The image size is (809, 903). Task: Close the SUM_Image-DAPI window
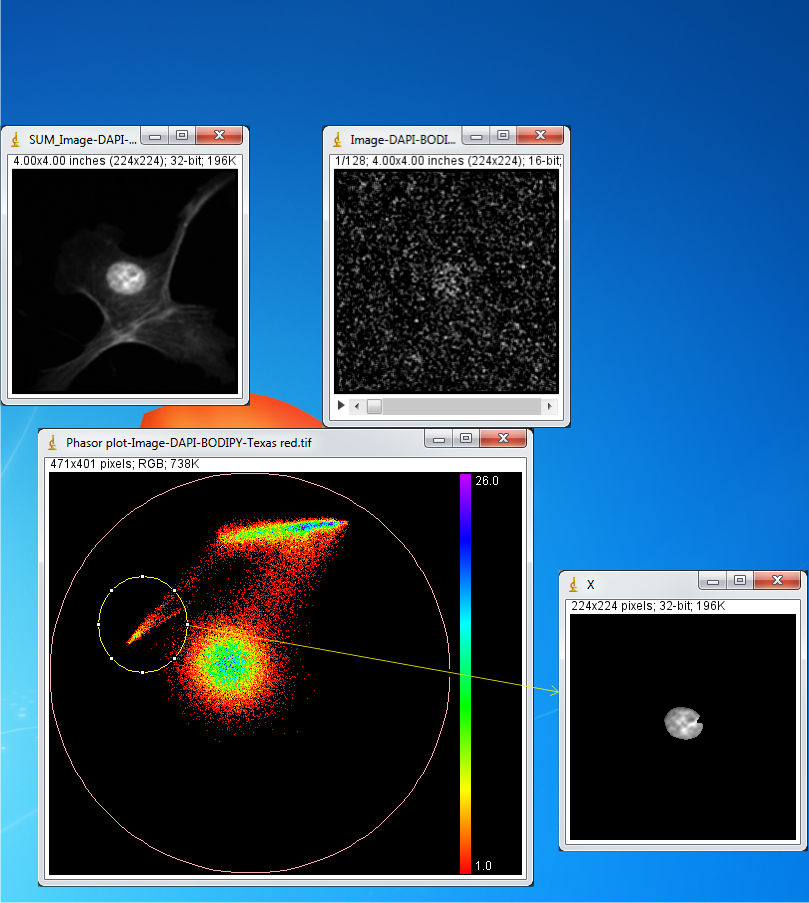[219, 135]
